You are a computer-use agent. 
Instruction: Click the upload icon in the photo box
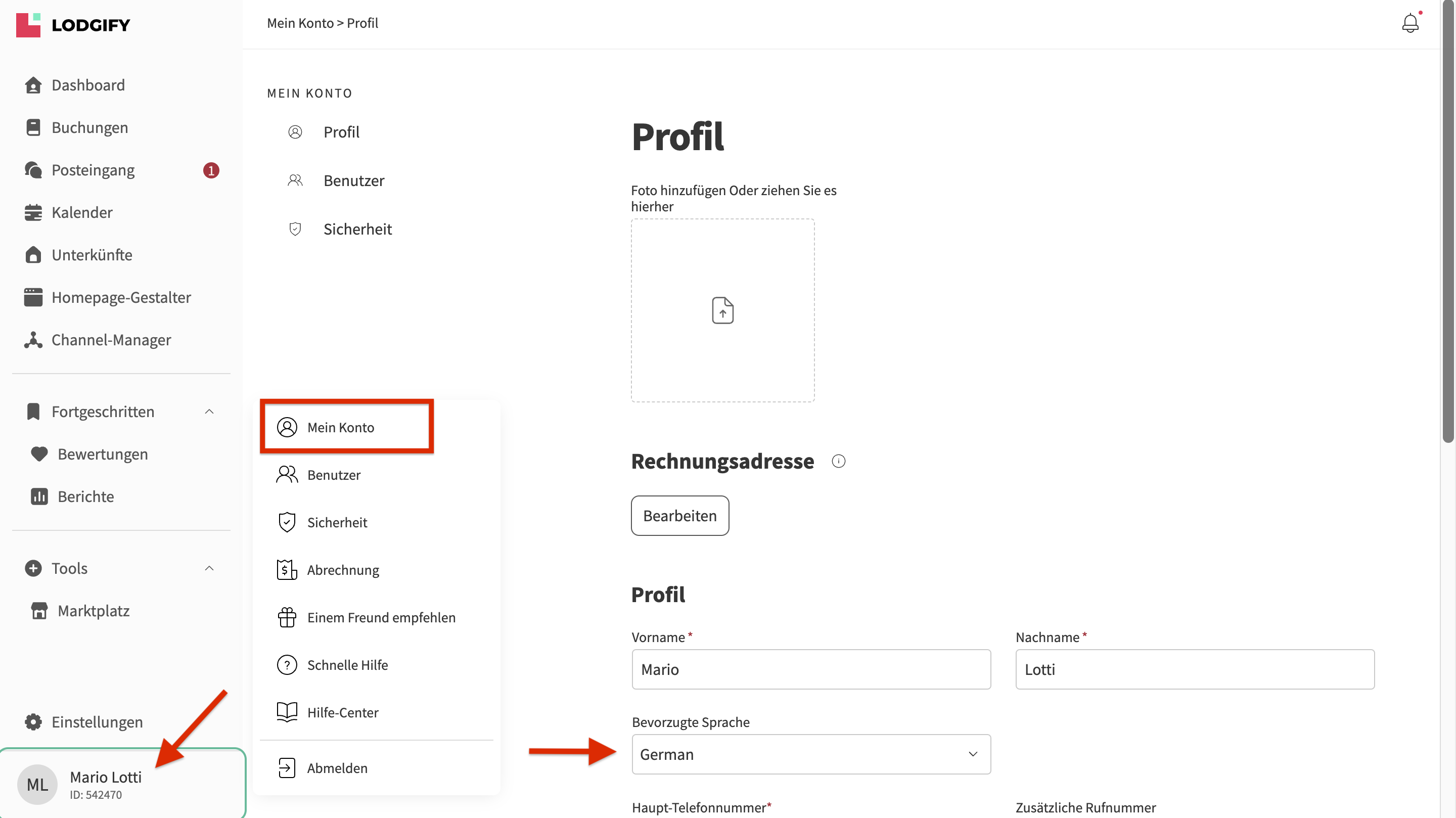click(x=722, y=310)
